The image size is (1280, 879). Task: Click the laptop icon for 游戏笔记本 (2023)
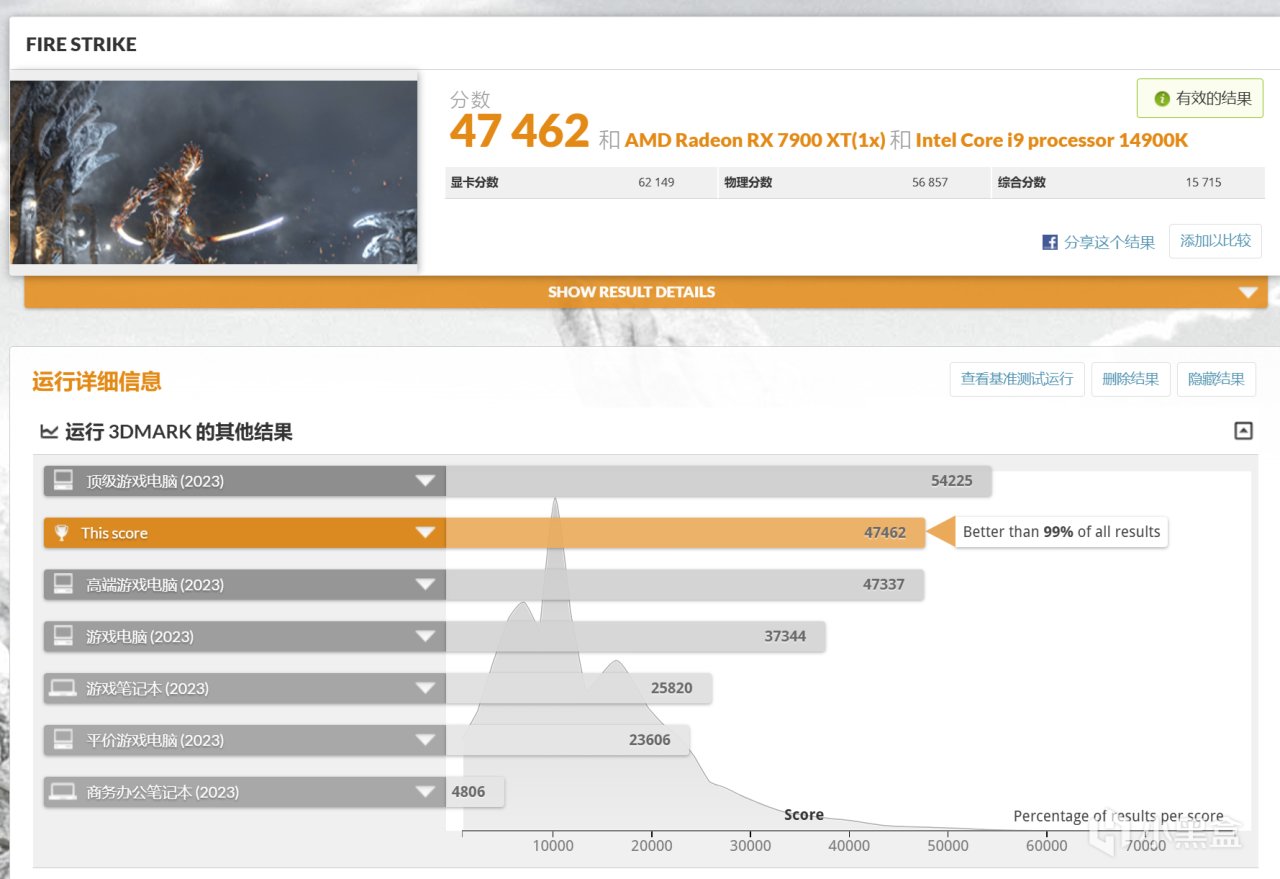[63, 688]
